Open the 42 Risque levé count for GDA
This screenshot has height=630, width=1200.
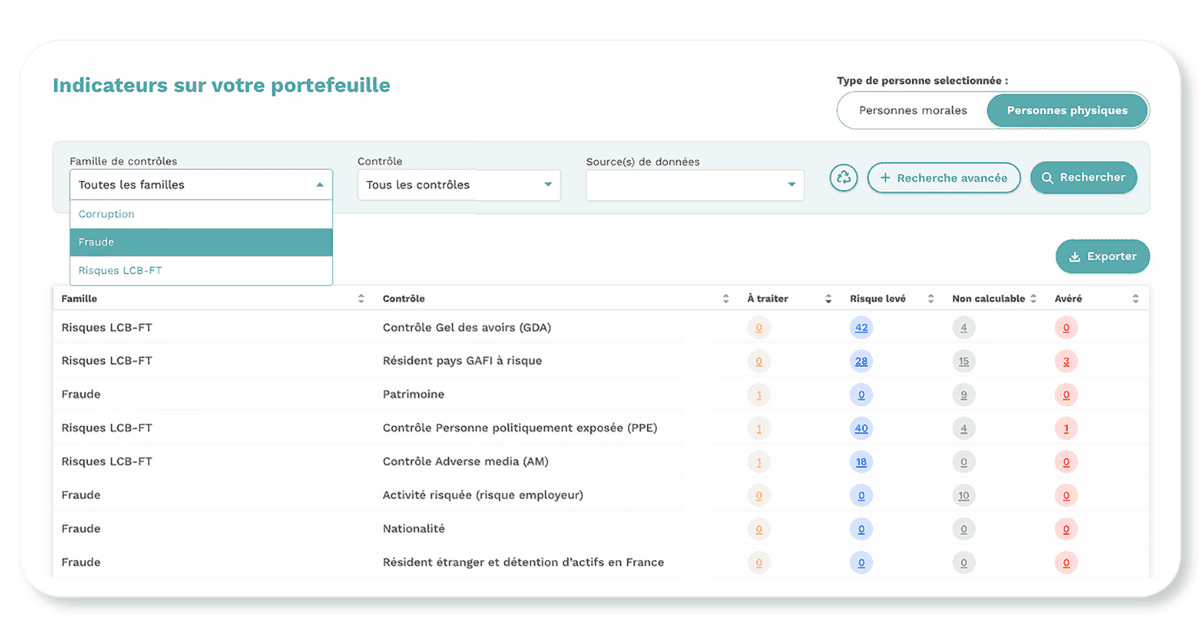tap(861, 328)
